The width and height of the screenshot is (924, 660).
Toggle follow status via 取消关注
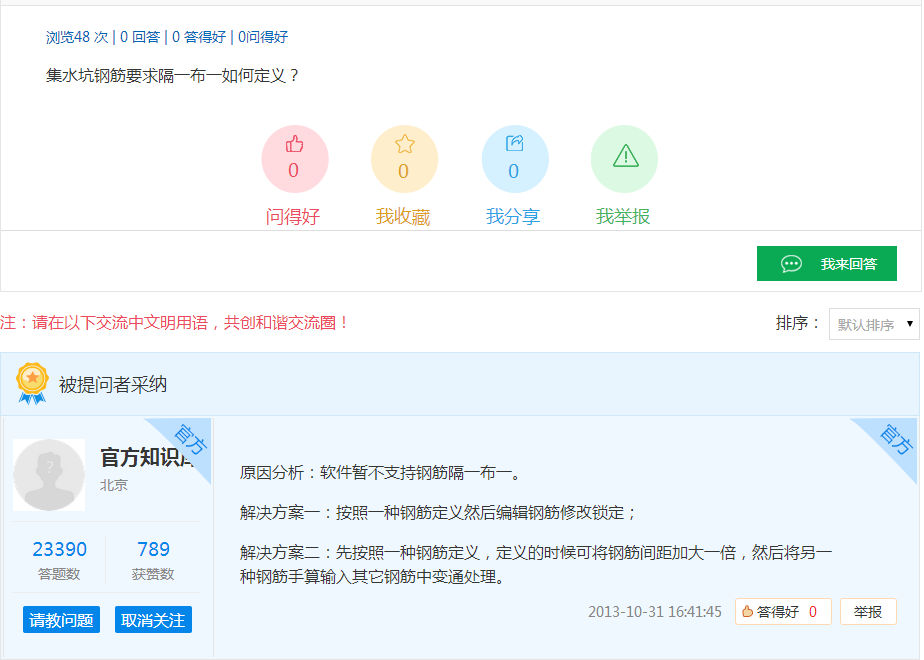tap(152, 619)
